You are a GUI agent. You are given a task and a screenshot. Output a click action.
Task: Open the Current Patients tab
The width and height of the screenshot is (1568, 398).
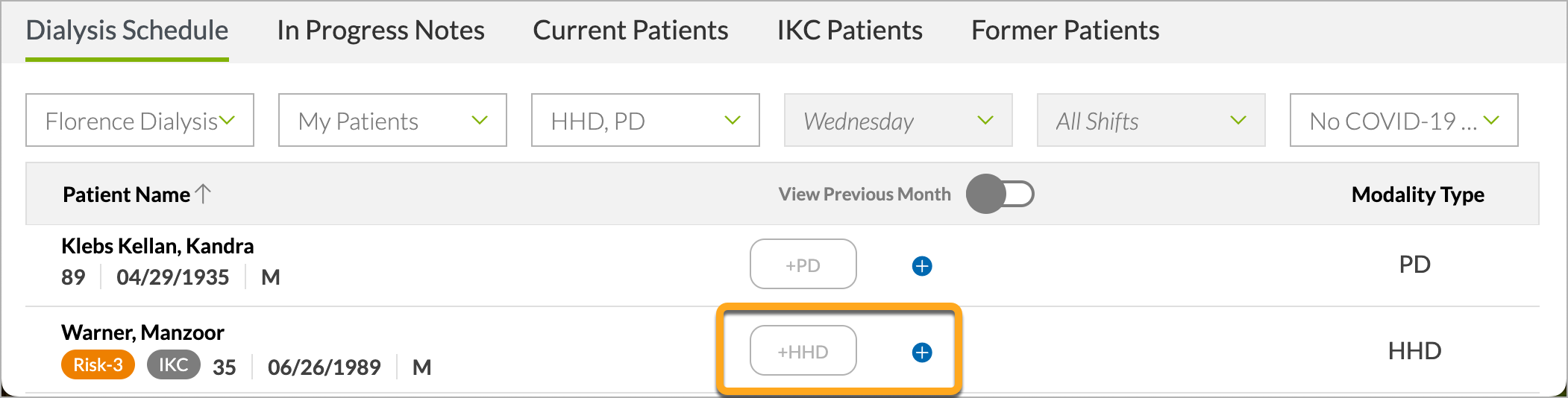tap(630, 31)
